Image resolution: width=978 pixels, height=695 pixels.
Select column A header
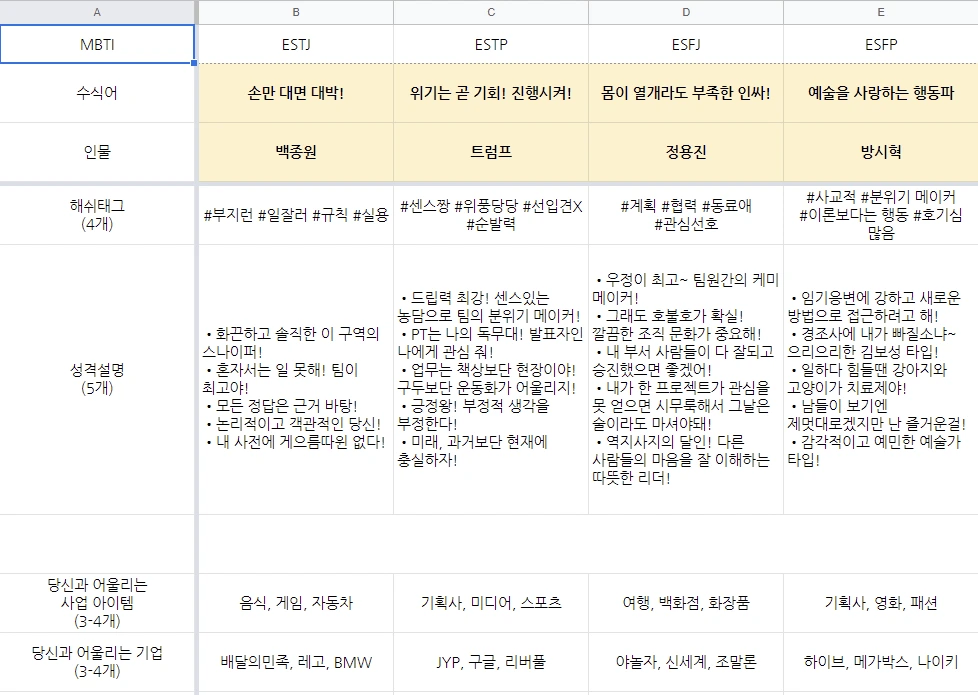[97, 12]
